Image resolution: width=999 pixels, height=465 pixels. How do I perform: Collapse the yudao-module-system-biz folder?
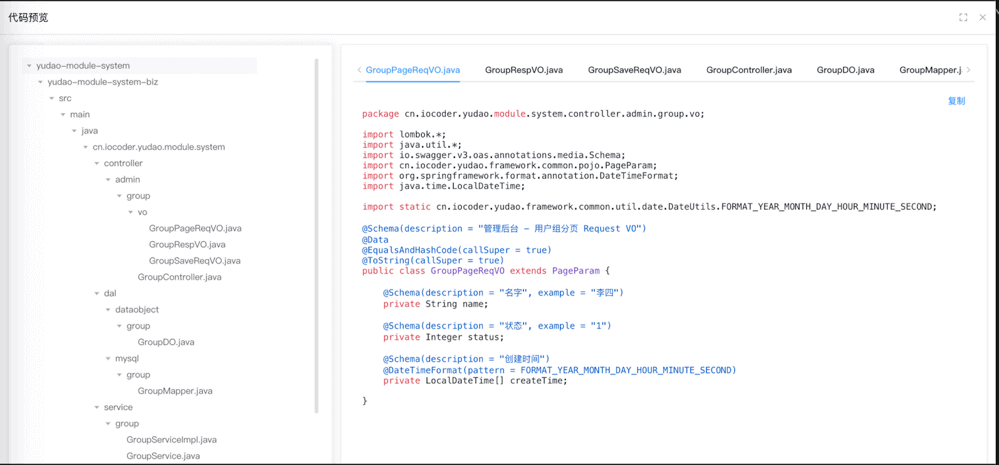coord(40,82)
